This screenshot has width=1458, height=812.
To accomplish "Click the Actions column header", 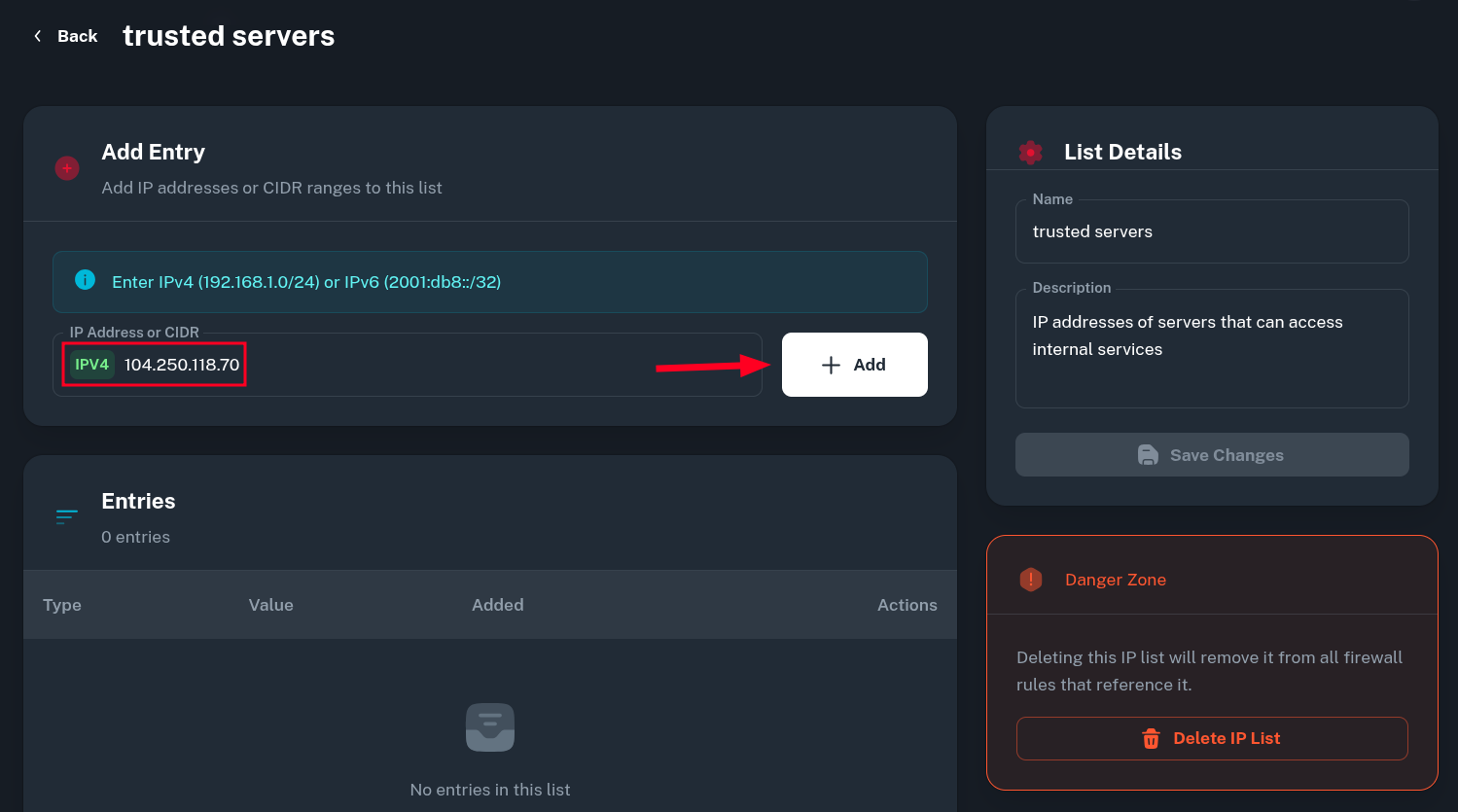I will click(x=907, y=605).
